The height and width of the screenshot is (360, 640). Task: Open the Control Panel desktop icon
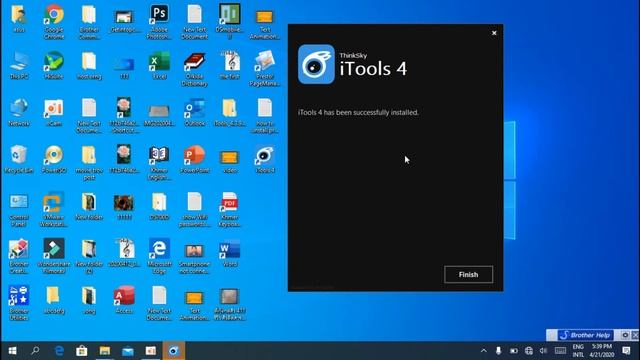19,210
